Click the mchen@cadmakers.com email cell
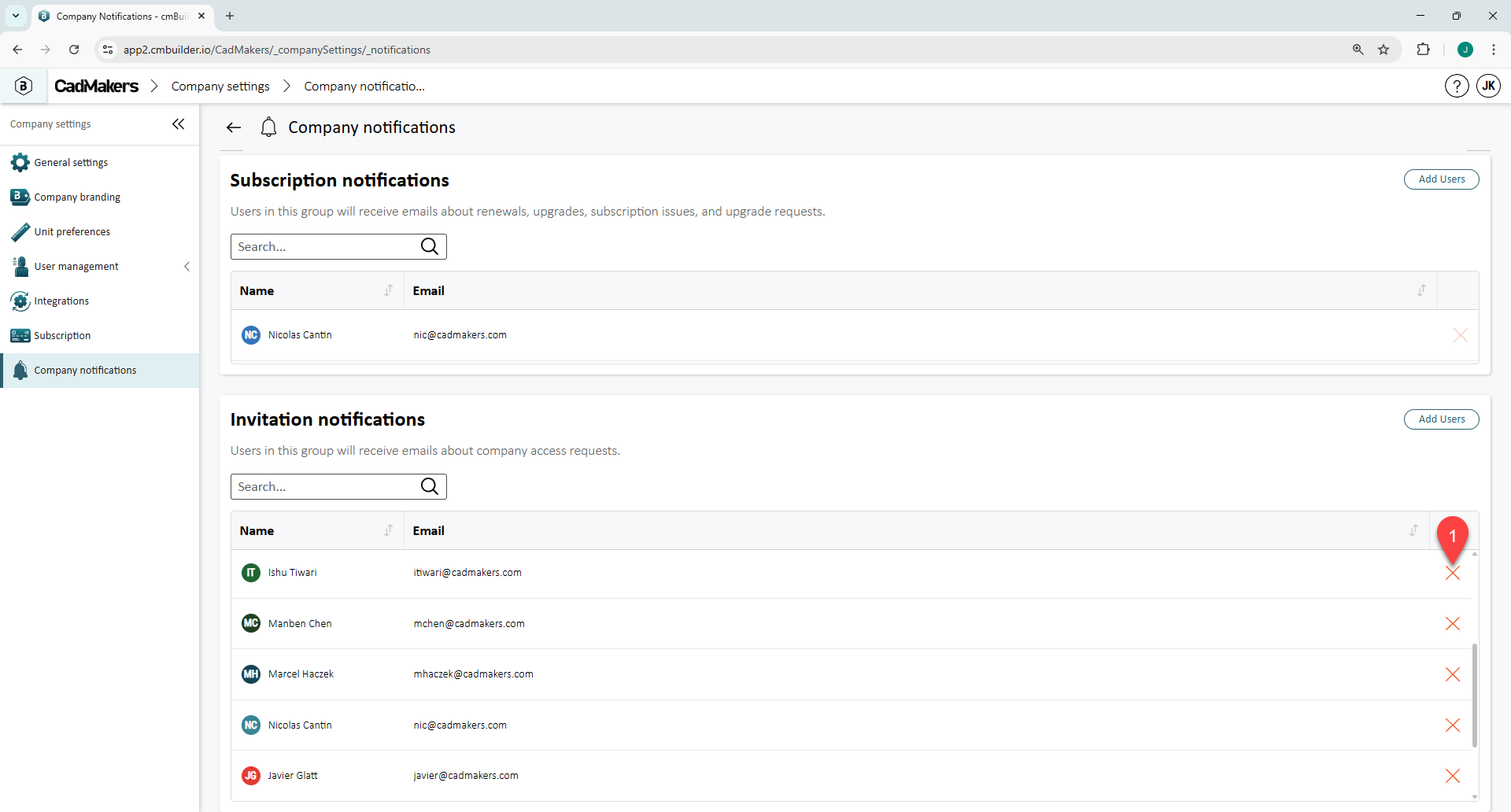The width and height of the screenshot is (1511, 812). point(469,623)
